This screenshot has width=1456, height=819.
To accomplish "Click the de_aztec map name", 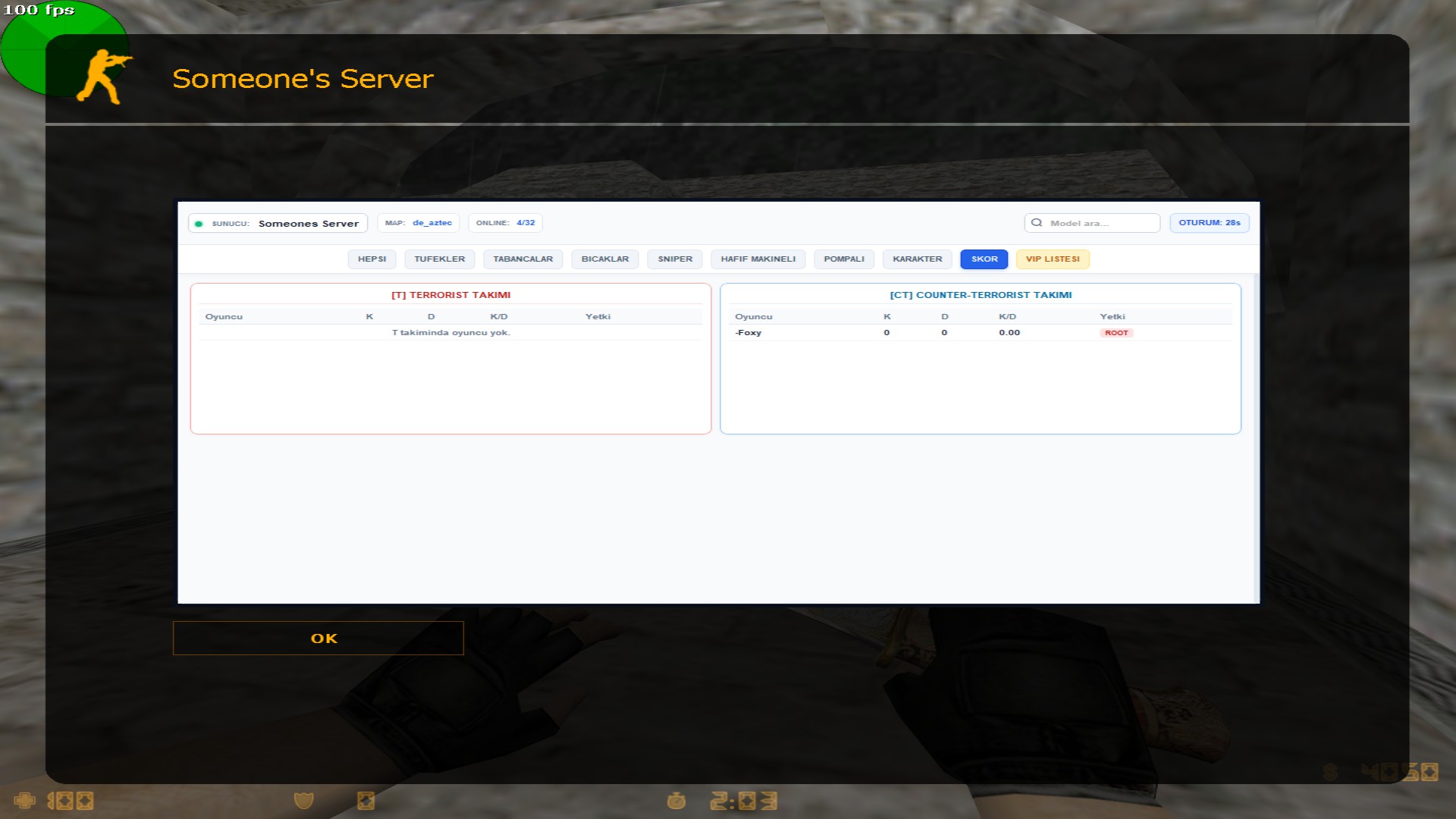I will 432,223.
